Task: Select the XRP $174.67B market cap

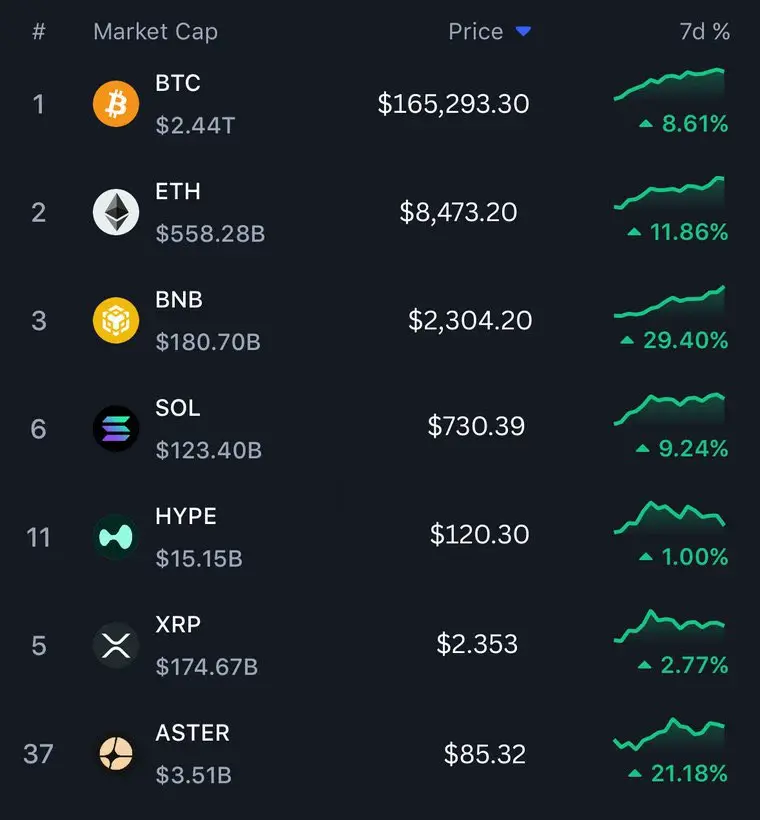Action: click(x=207, y=667)
